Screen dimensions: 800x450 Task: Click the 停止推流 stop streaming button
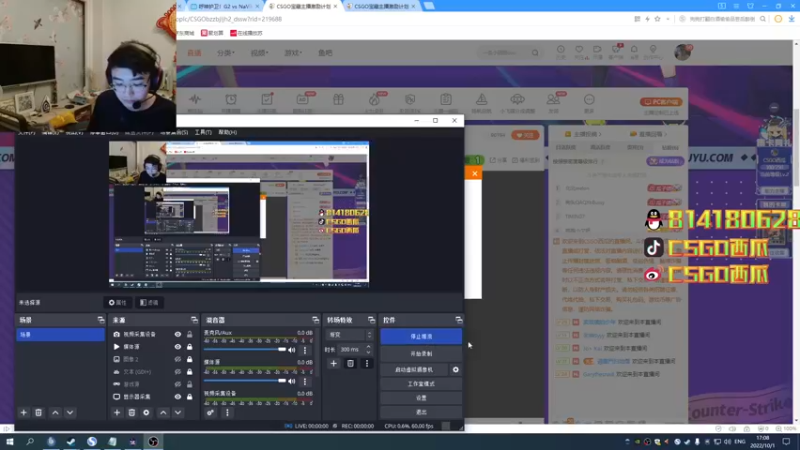[x=421, y=336]
